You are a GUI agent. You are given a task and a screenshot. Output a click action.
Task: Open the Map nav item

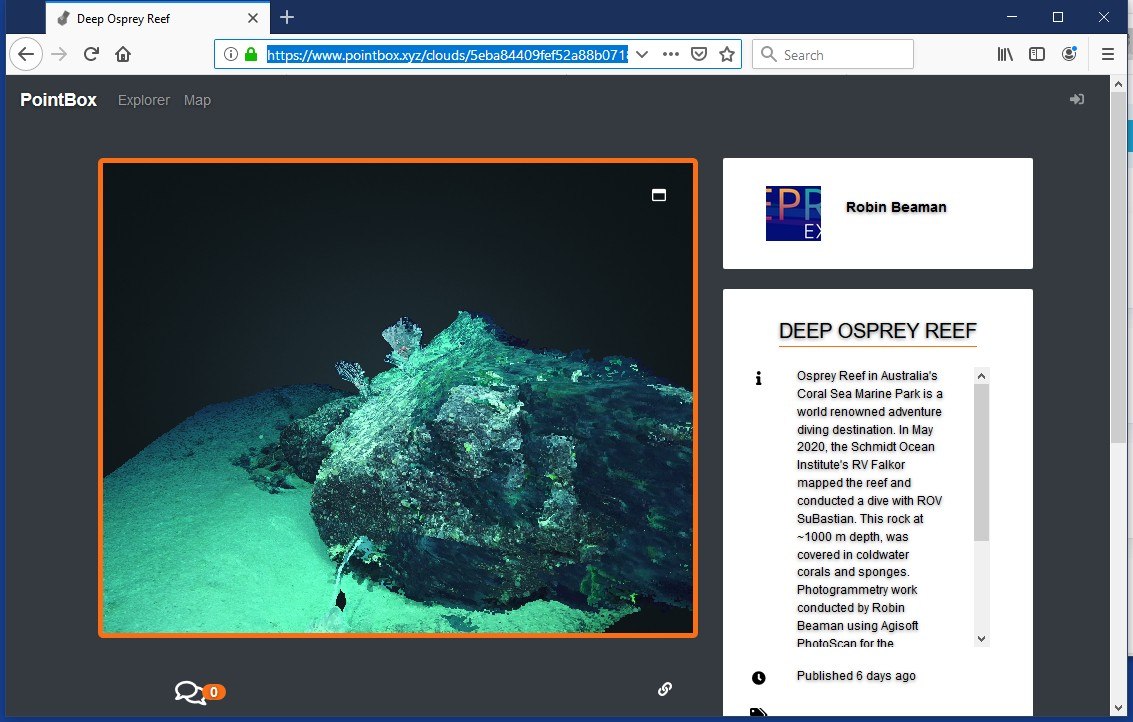197,100
